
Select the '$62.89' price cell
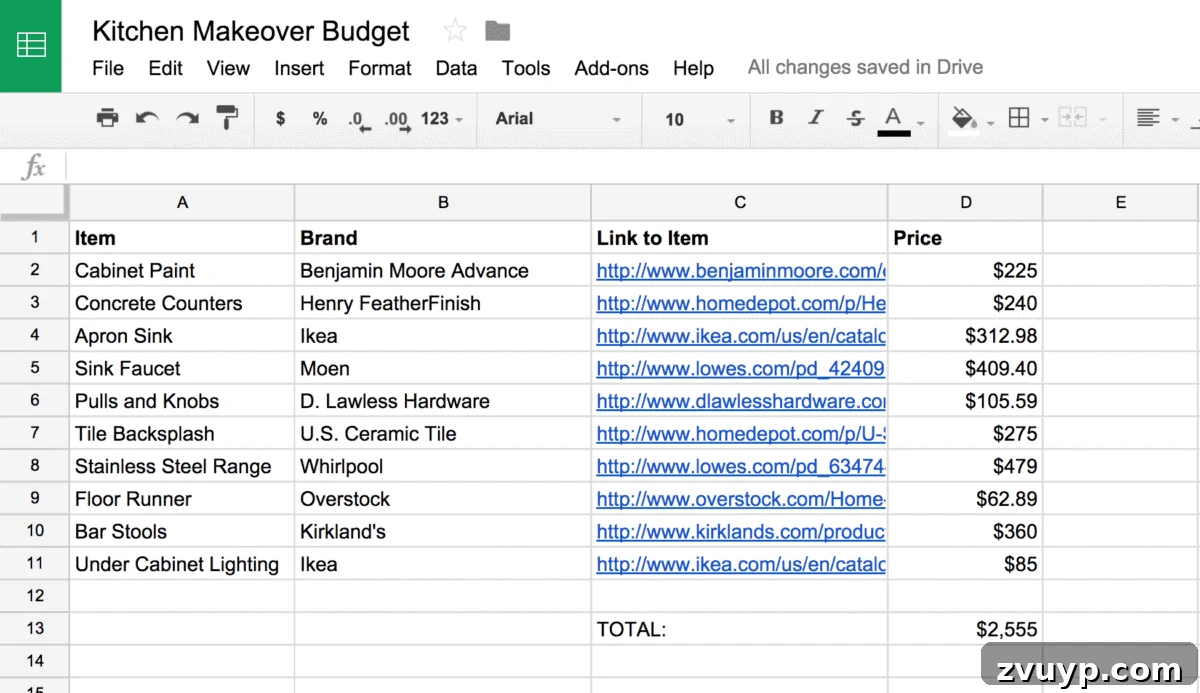(x=966, y=499)
